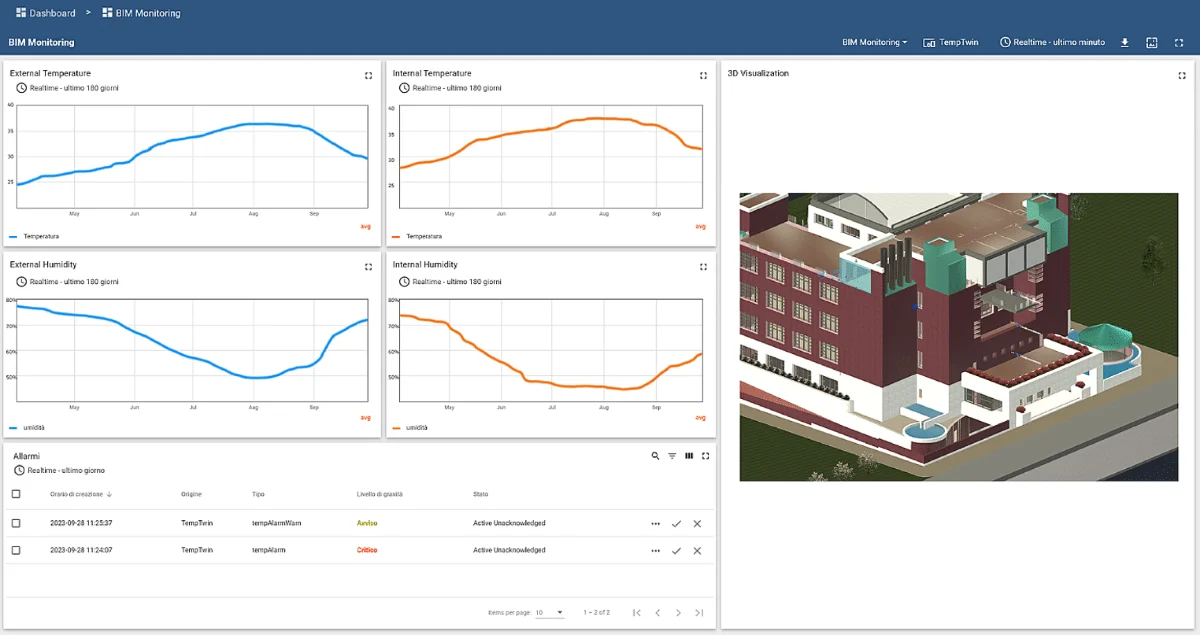
Task: Open BIM Monitoring dropdown in toolbar
Action: click(874, 43)
